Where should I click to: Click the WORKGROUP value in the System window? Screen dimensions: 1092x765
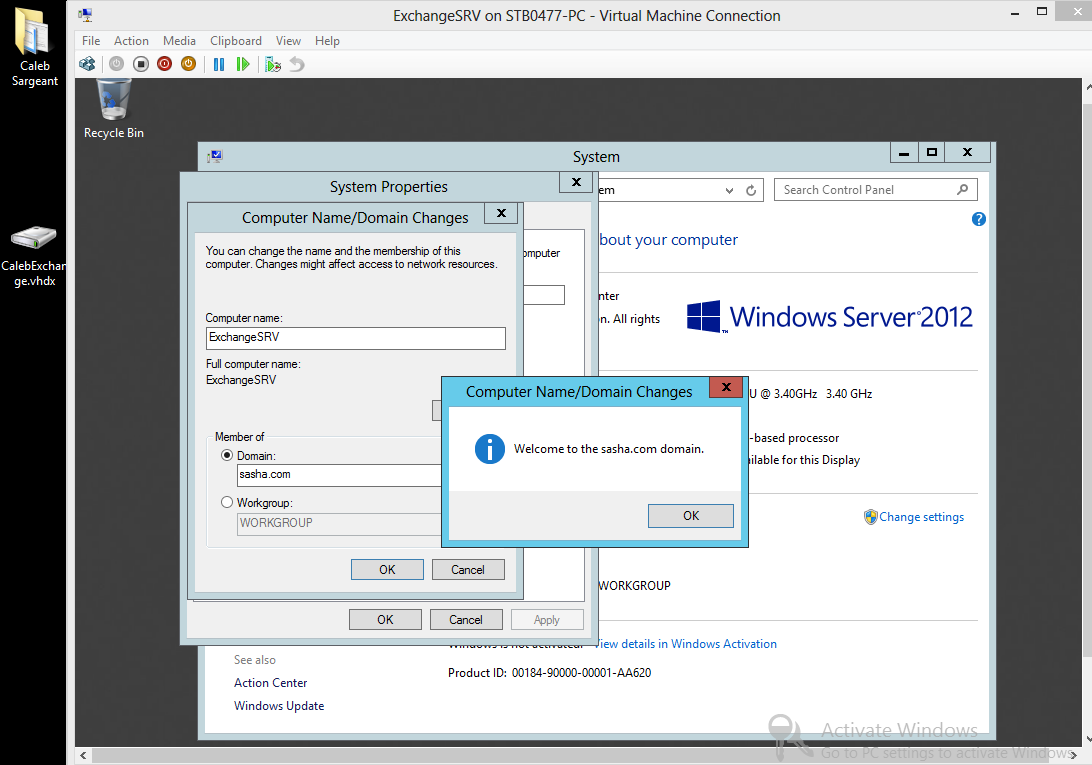coord(634,586)
